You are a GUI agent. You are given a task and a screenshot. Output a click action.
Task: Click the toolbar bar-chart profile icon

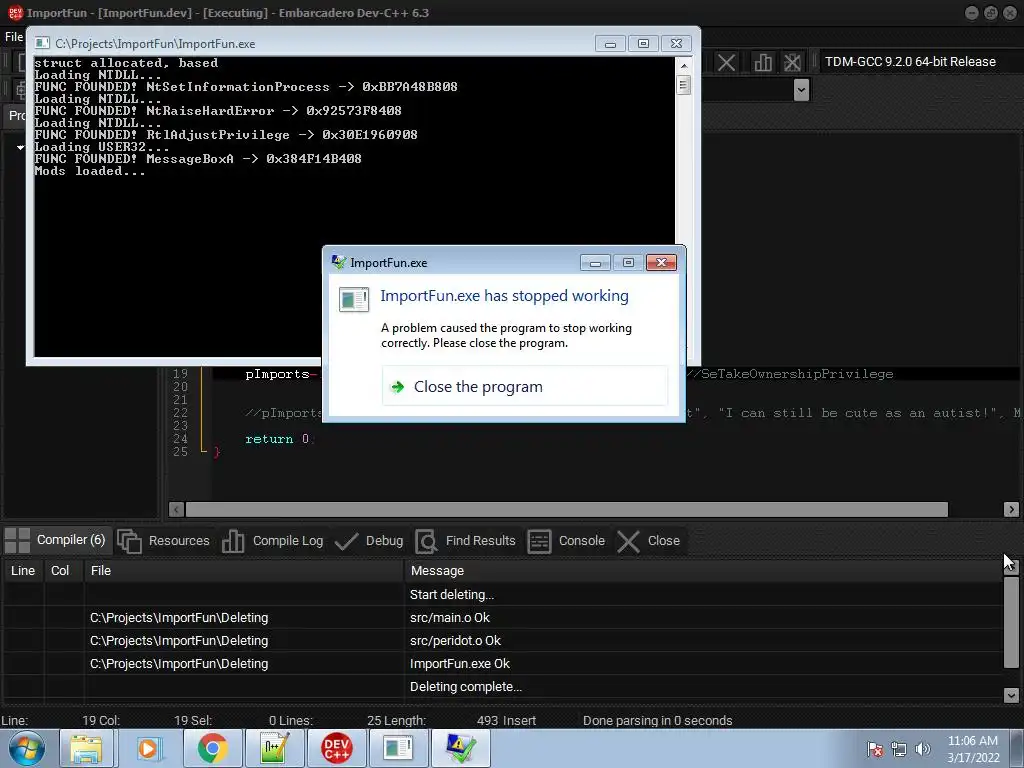[762, 63]
